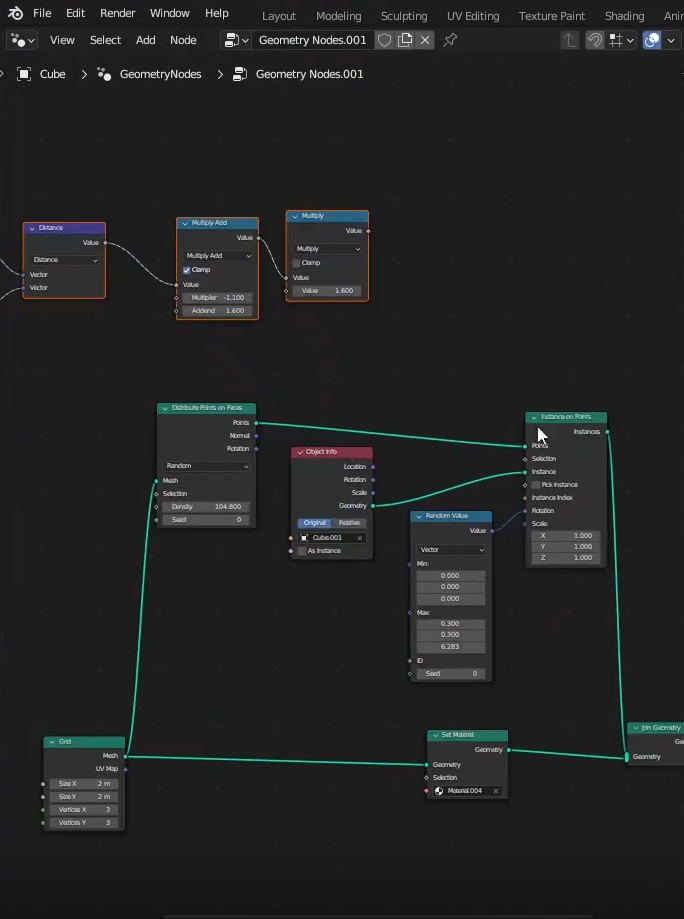Select Relative transform space button
The image size is (684, 919).
click(x=350, y=523)
